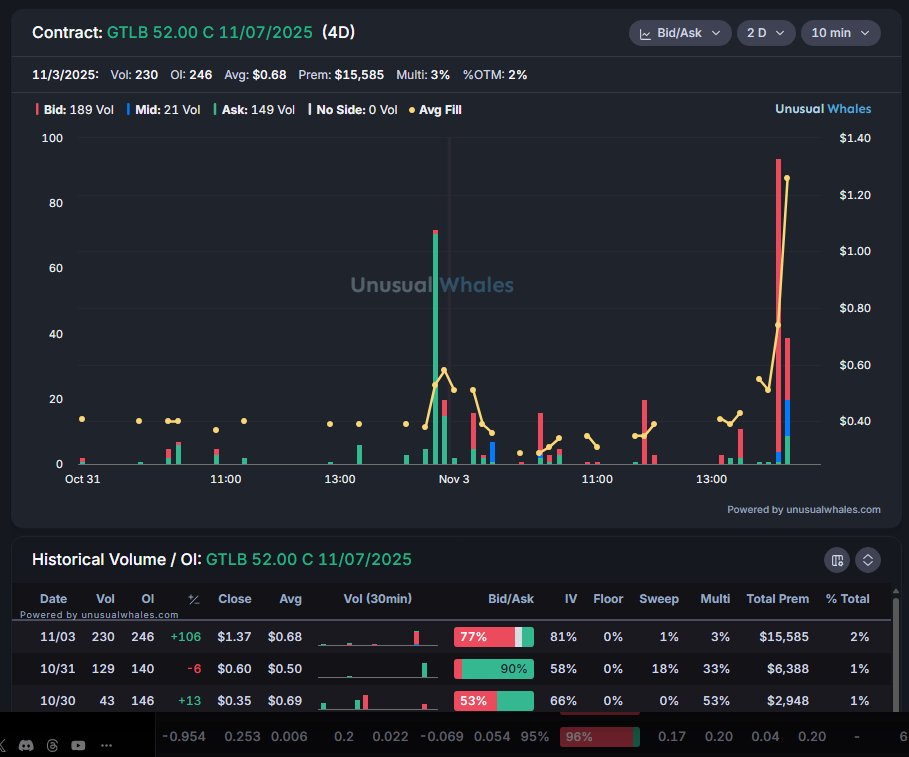Click the $1.37 close price cell

pyautogui.click(x=234, y=637)
